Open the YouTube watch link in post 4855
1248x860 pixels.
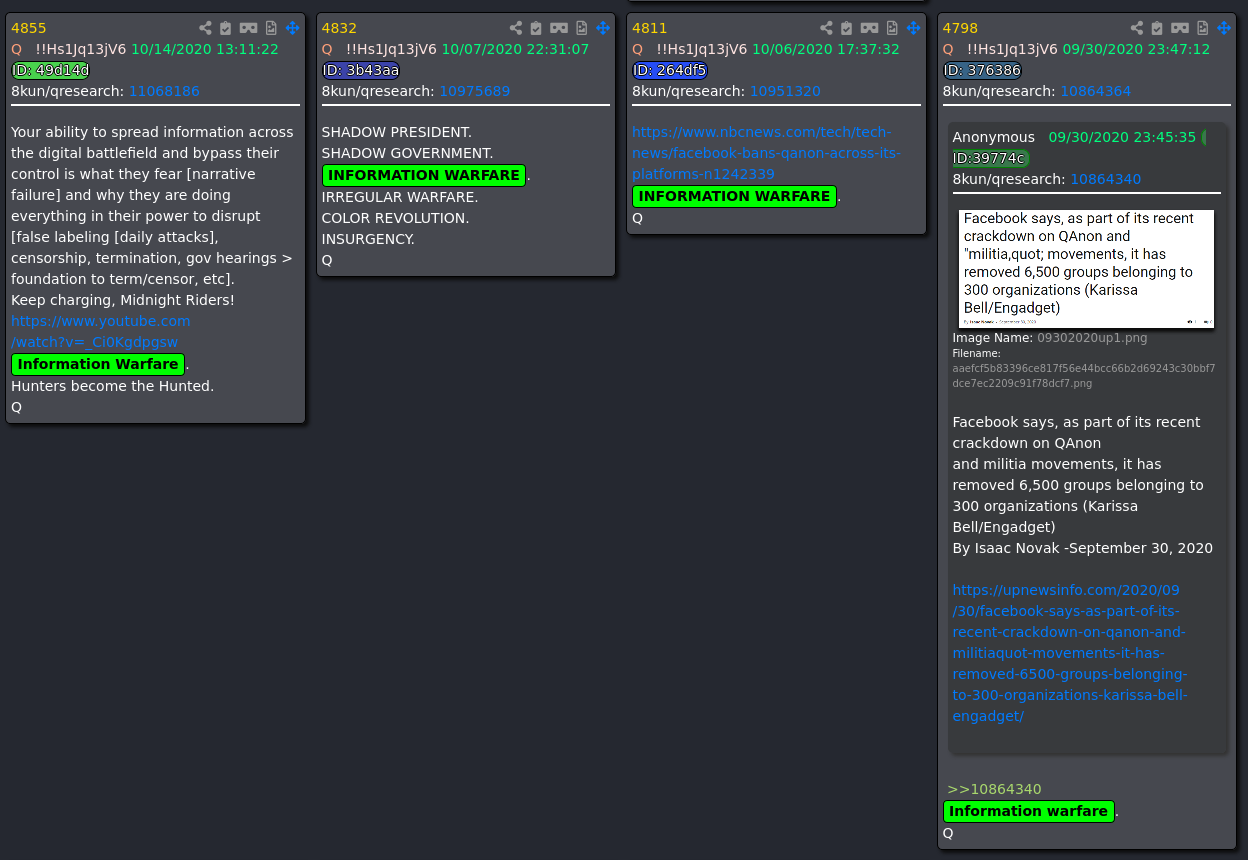click(x=100, y=332)
